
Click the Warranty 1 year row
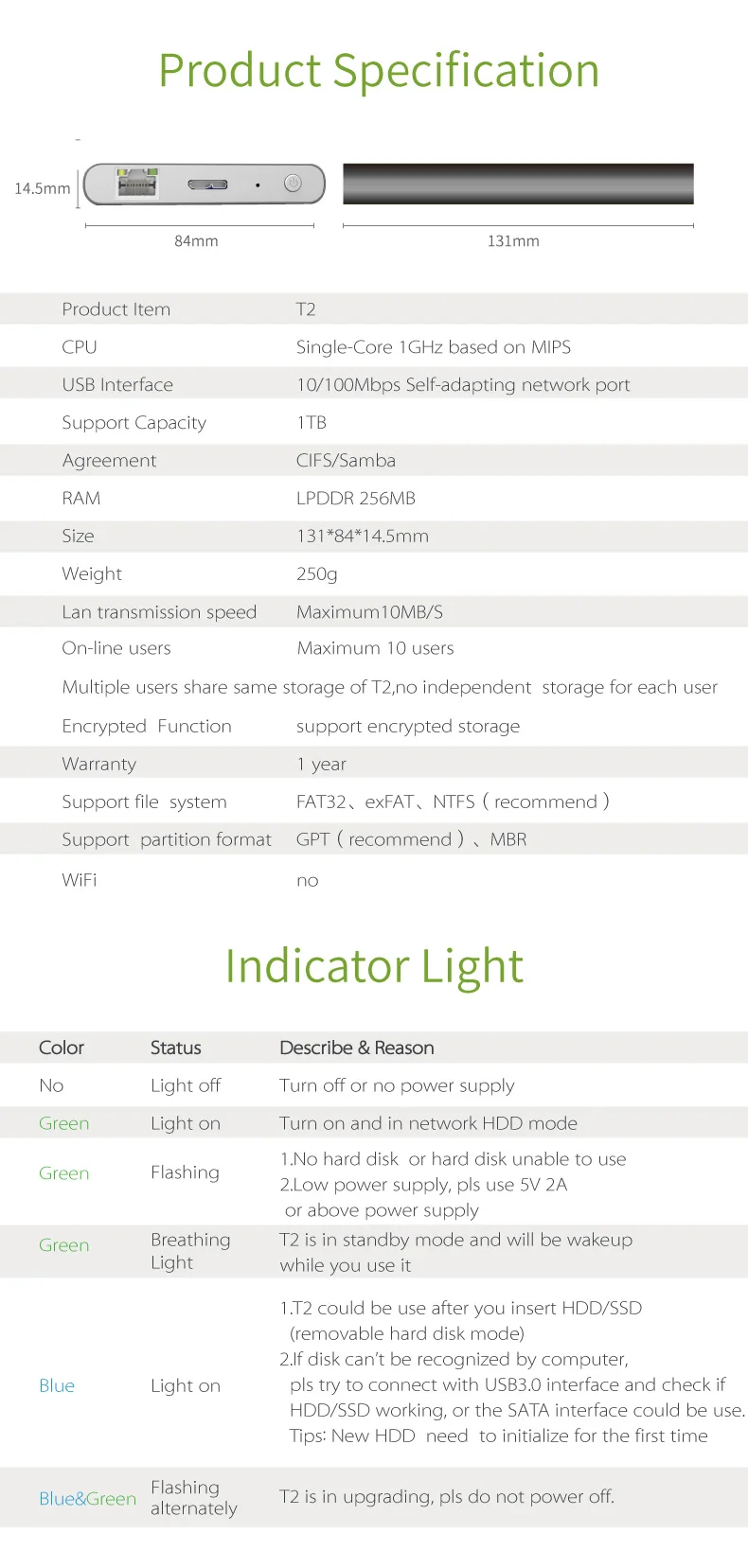click(374, 764)
